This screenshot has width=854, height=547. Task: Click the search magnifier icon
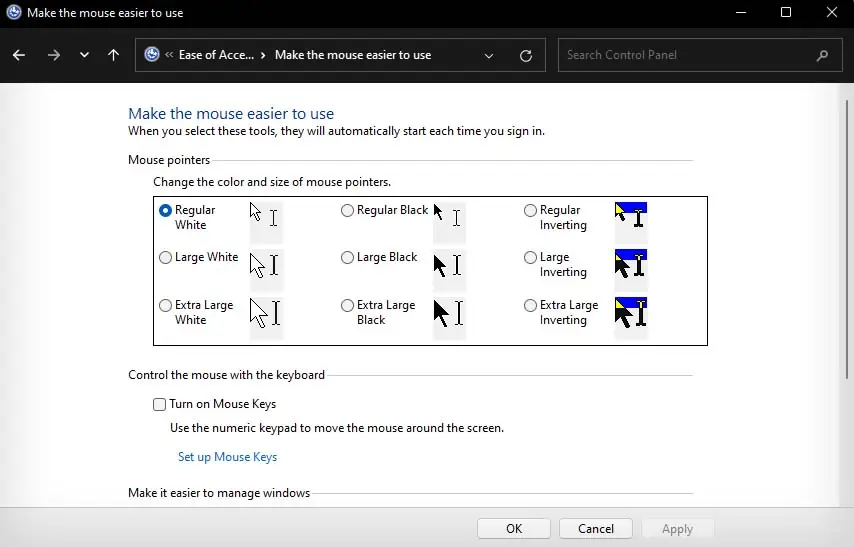[x=822, y=56]
